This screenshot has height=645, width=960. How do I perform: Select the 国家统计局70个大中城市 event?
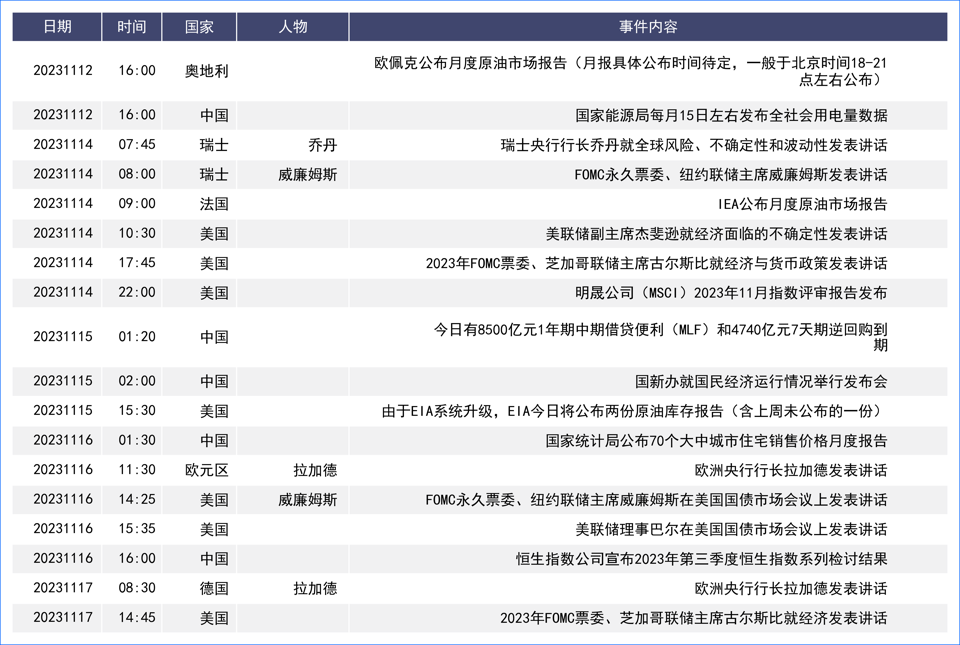(x=716, y=441)
